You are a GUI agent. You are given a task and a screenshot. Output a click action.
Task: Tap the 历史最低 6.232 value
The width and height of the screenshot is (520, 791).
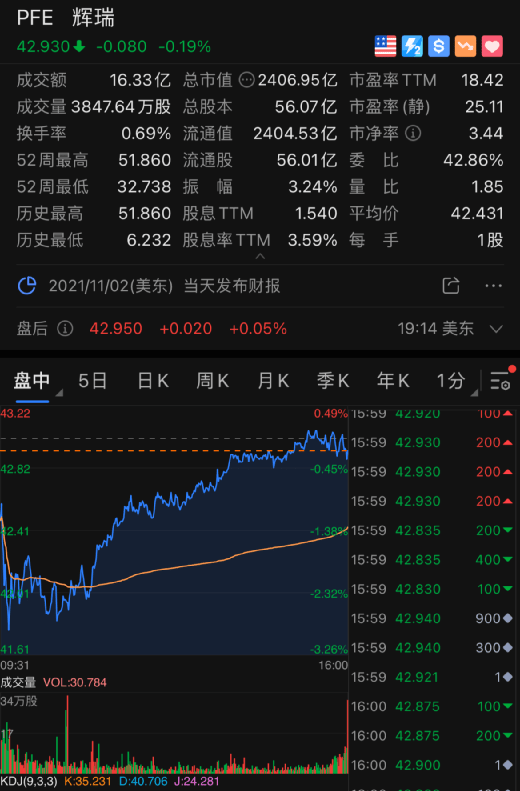point(149,240)
